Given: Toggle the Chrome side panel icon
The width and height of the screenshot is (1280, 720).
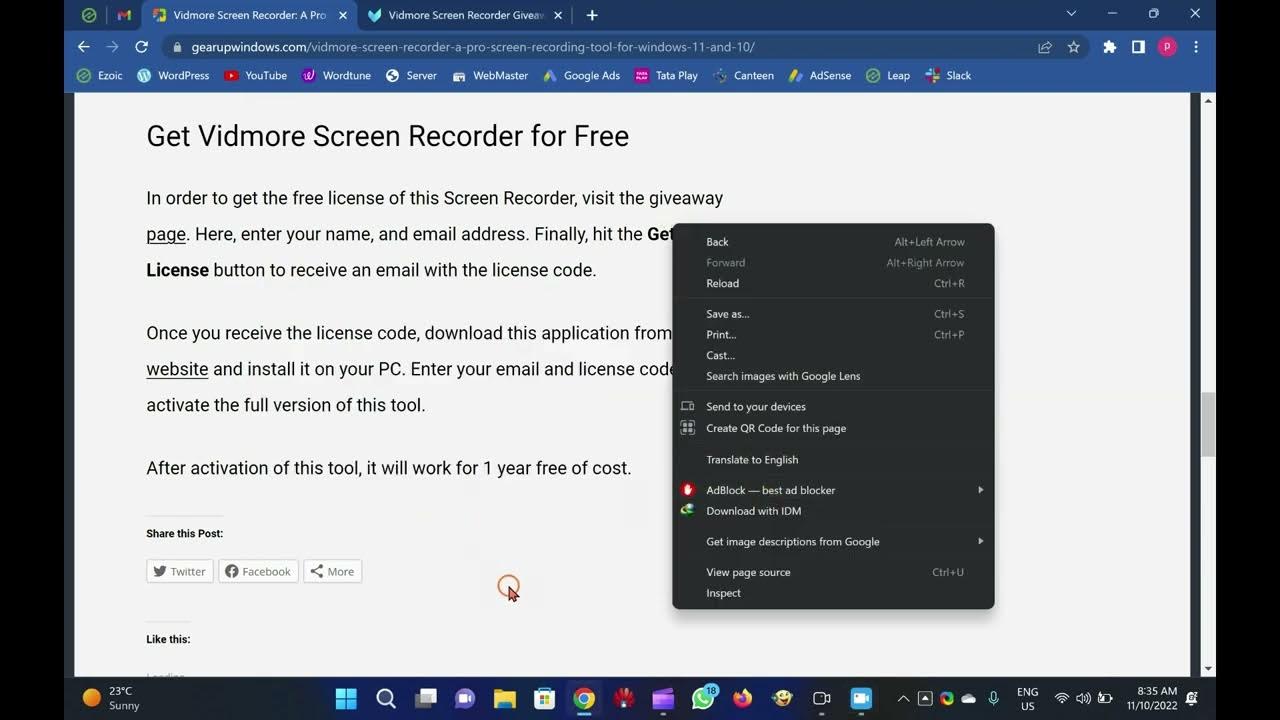Looking at the screenshot, I should (x=1138, y=47).
